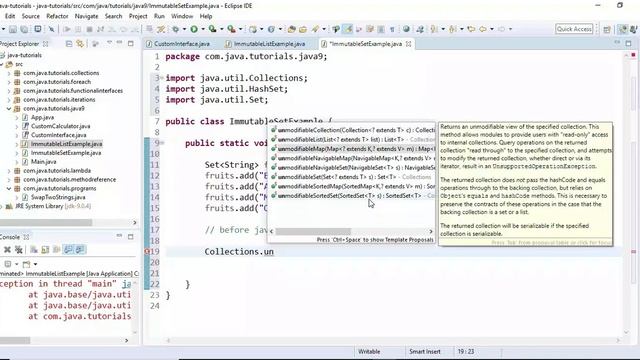Screen dimensions: 640x360
Task: Toggle Show Console on Standard Error
Action: (80, 249)
